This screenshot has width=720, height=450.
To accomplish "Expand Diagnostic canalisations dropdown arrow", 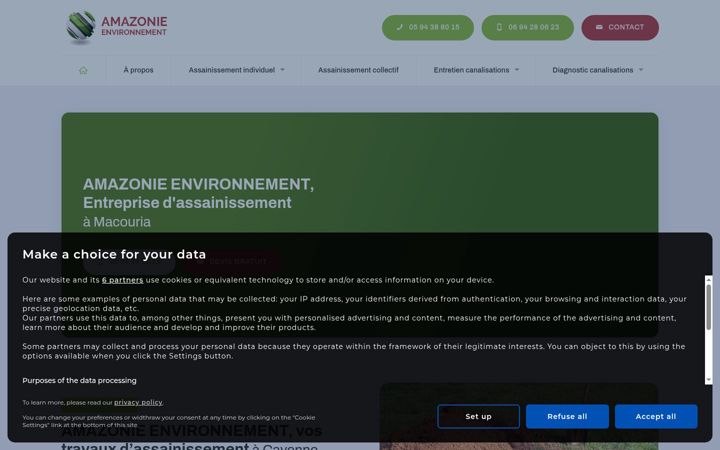I will (641, 70).
